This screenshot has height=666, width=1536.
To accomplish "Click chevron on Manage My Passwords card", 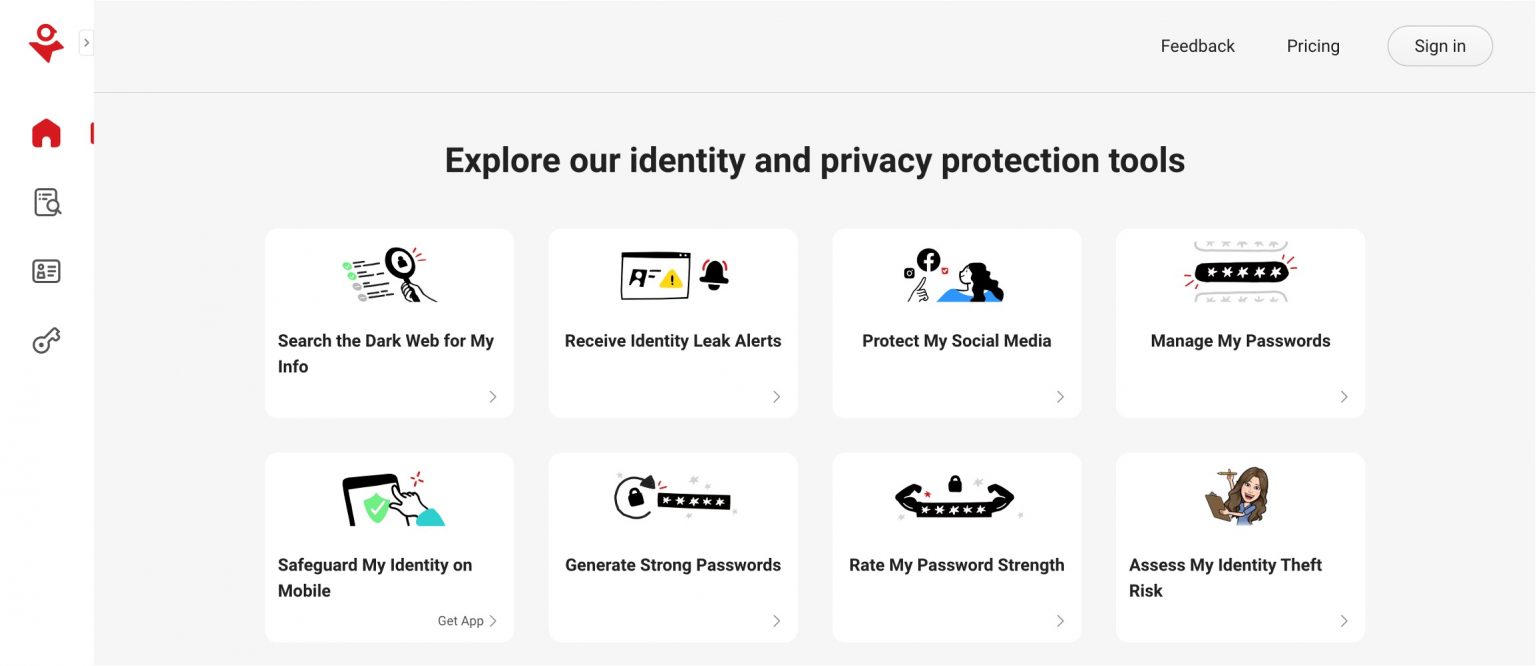I will (x=1344, y=397).
